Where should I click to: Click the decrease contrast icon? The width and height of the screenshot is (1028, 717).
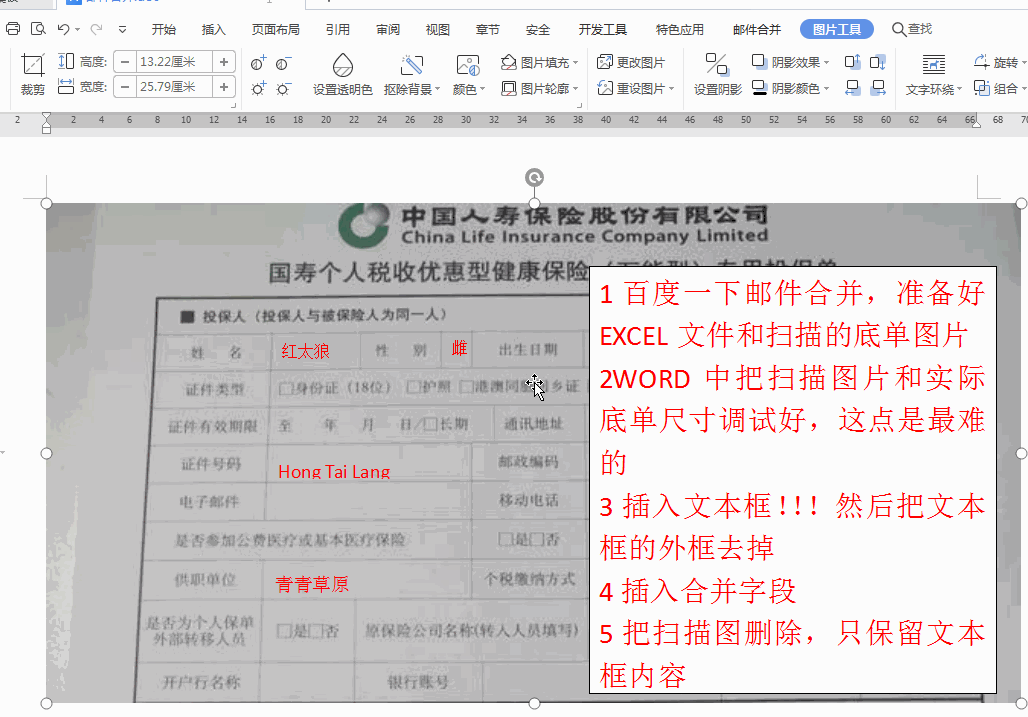(283, 63)
